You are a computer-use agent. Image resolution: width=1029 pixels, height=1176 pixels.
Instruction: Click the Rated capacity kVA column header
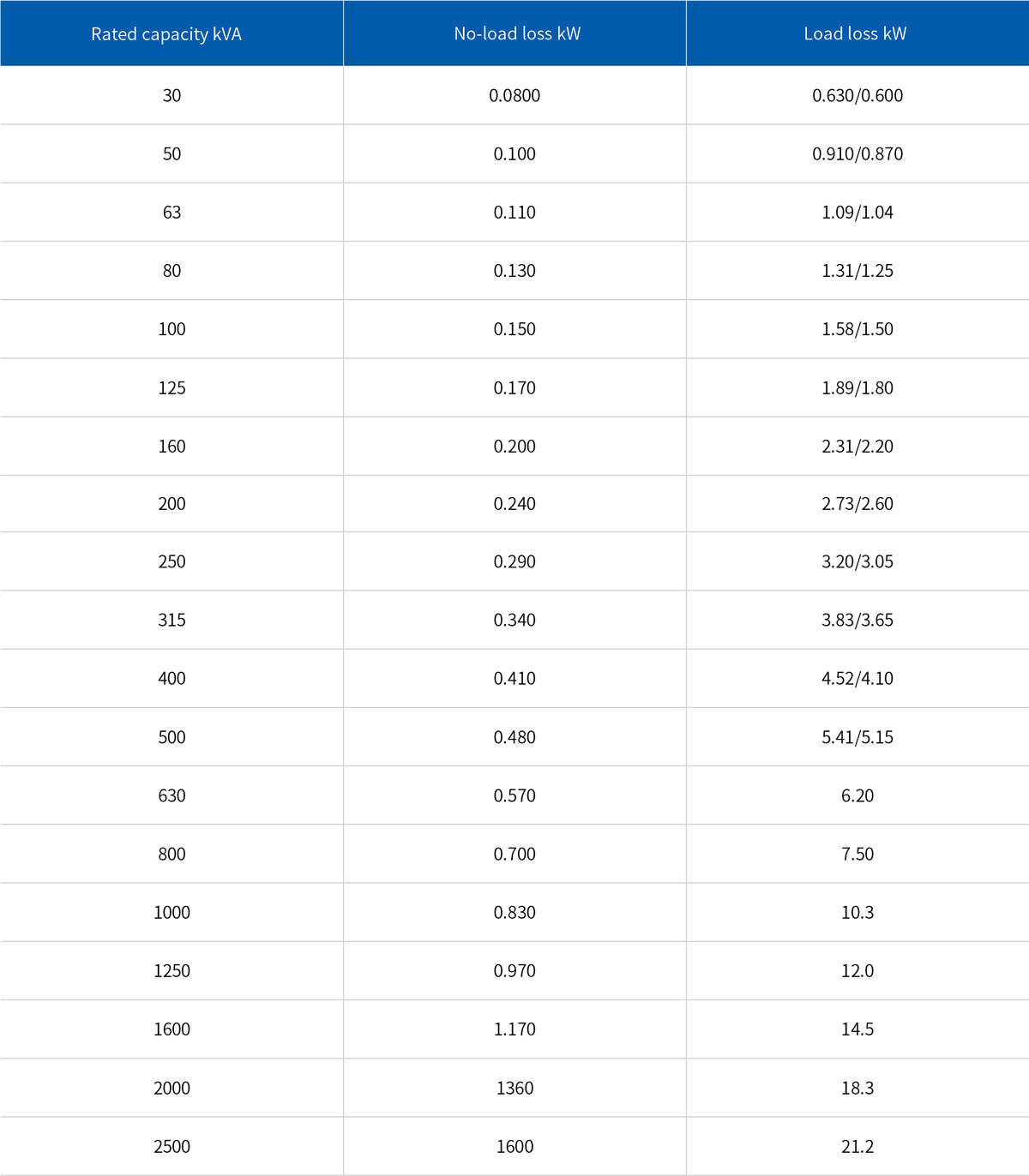click(166, 34)
